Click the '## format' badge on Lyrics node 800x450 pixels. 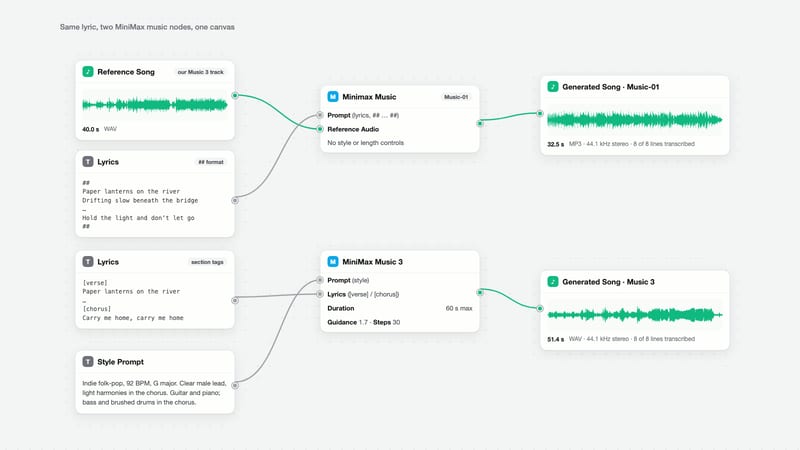[211, 162]
